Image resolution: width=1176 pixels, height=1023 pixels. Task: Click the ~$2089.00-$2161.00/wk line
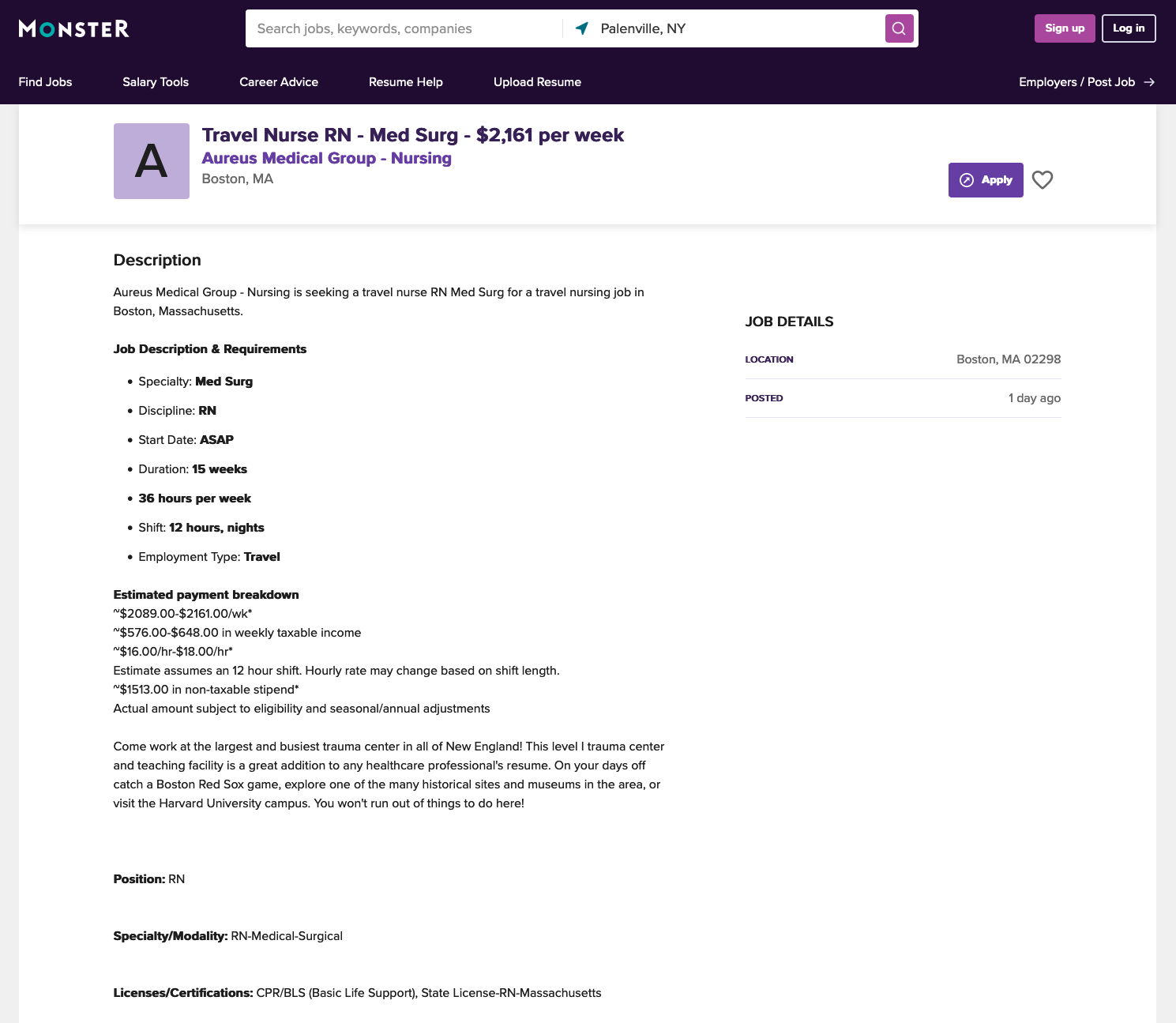(x=183, y=614)
